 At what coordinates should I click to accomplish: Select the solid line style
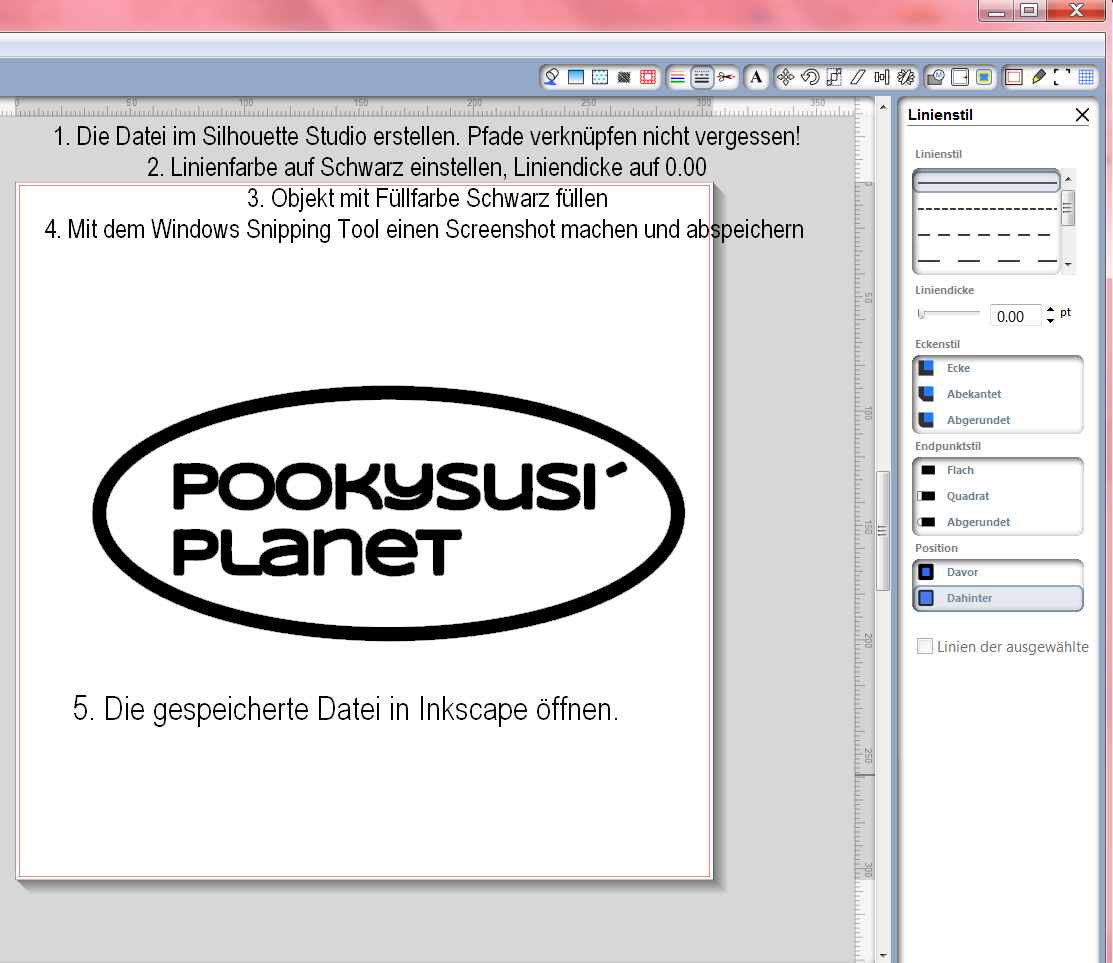(x=987, y=182)
